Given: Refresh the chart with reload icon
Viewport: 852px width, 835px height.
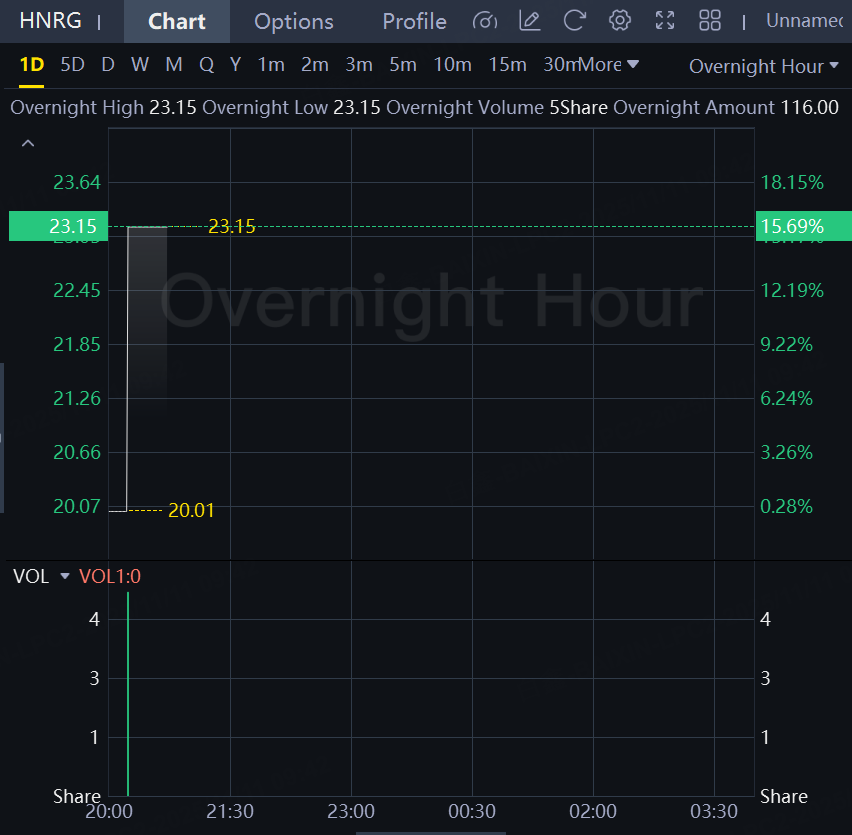Looking at the screenshot, I should pyautogui.click(x=575, y=21).
